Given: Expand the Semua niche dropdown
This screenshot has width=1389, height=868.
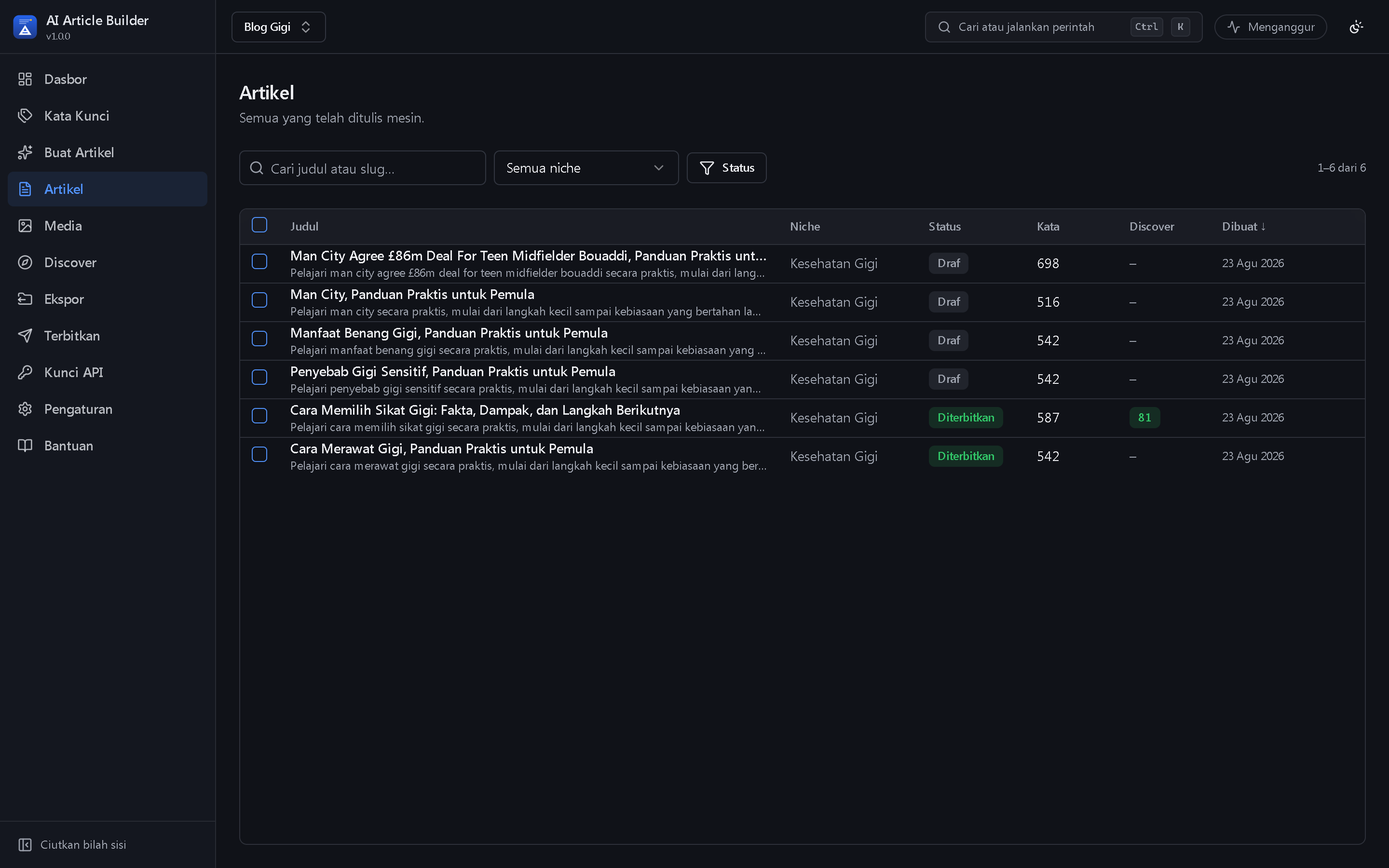Looking at the screenshot, I should click(586, 168).
